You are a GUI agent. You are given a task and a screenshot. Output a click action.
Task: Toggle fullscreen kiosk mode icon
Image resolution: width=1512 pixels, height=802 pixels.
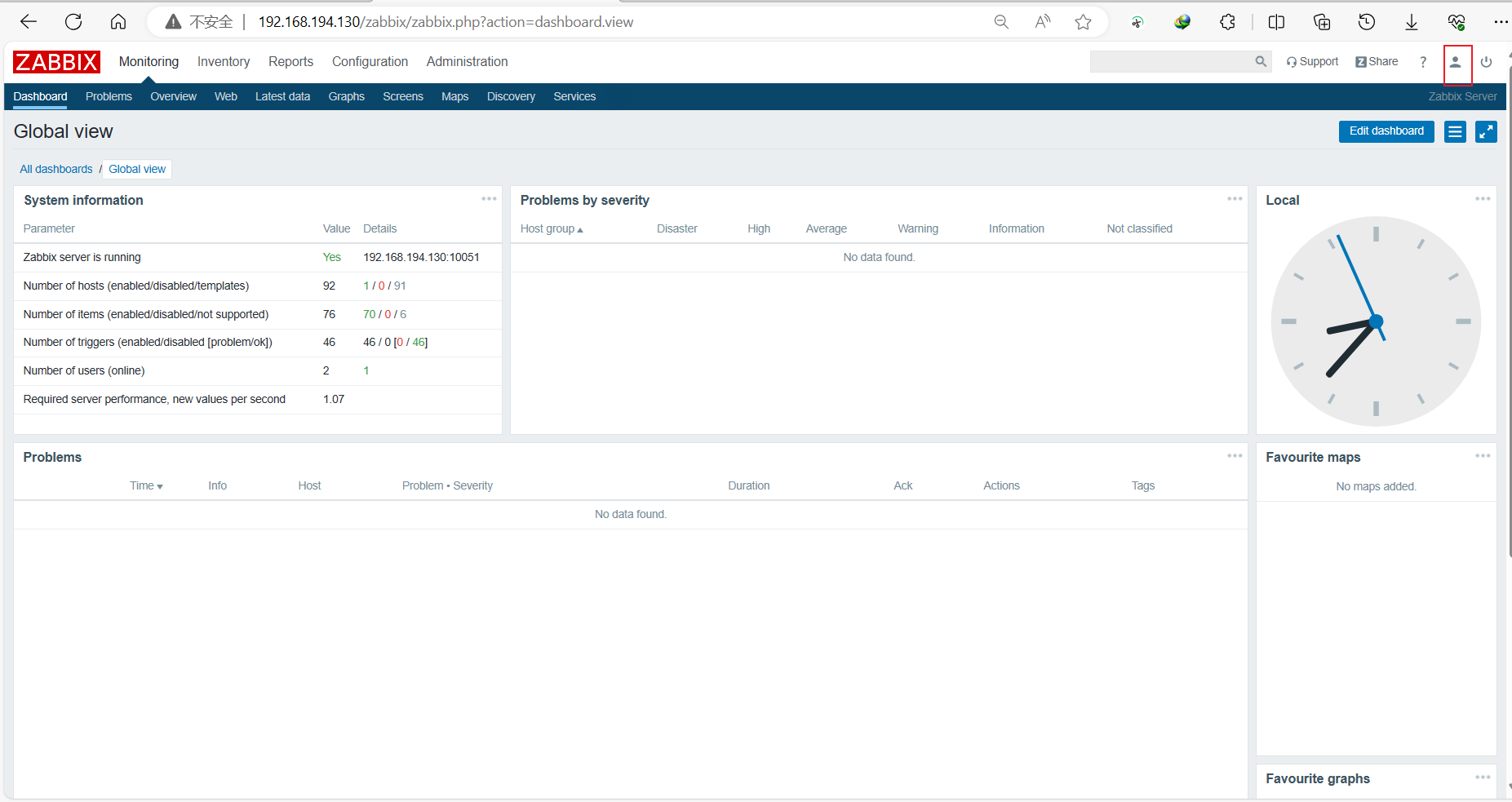coord(1486,131)
